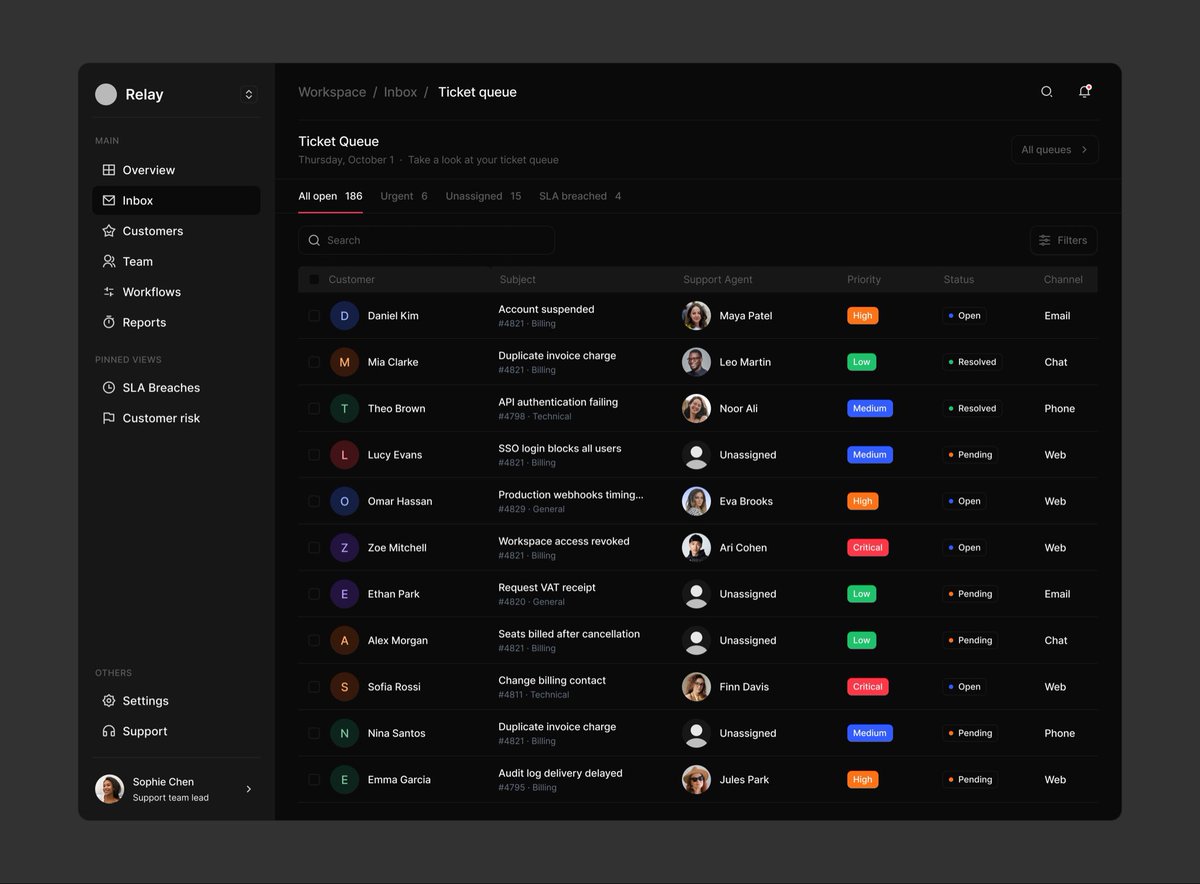Expand the Sophie Chen account chevron
Screen dimensions: 1200x884
(x=249, y=789)
